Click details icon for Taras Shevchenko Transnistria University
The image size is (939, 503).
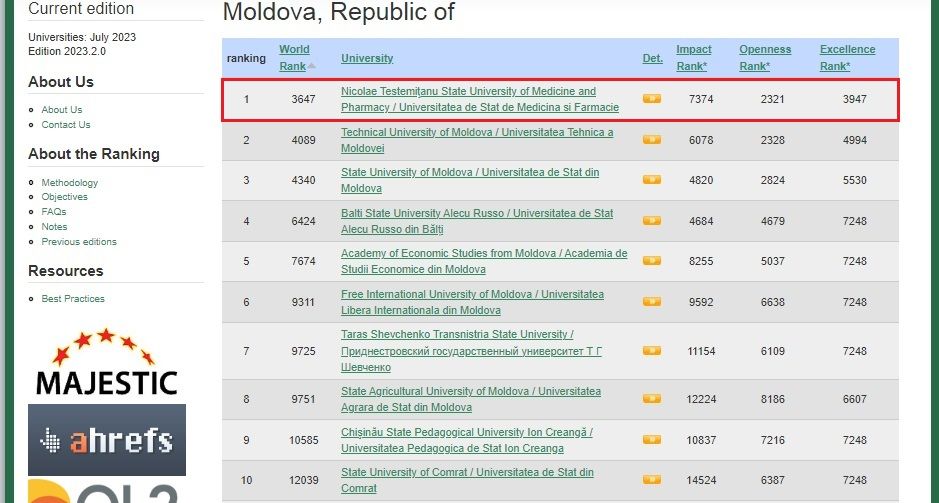click(652, 351)
